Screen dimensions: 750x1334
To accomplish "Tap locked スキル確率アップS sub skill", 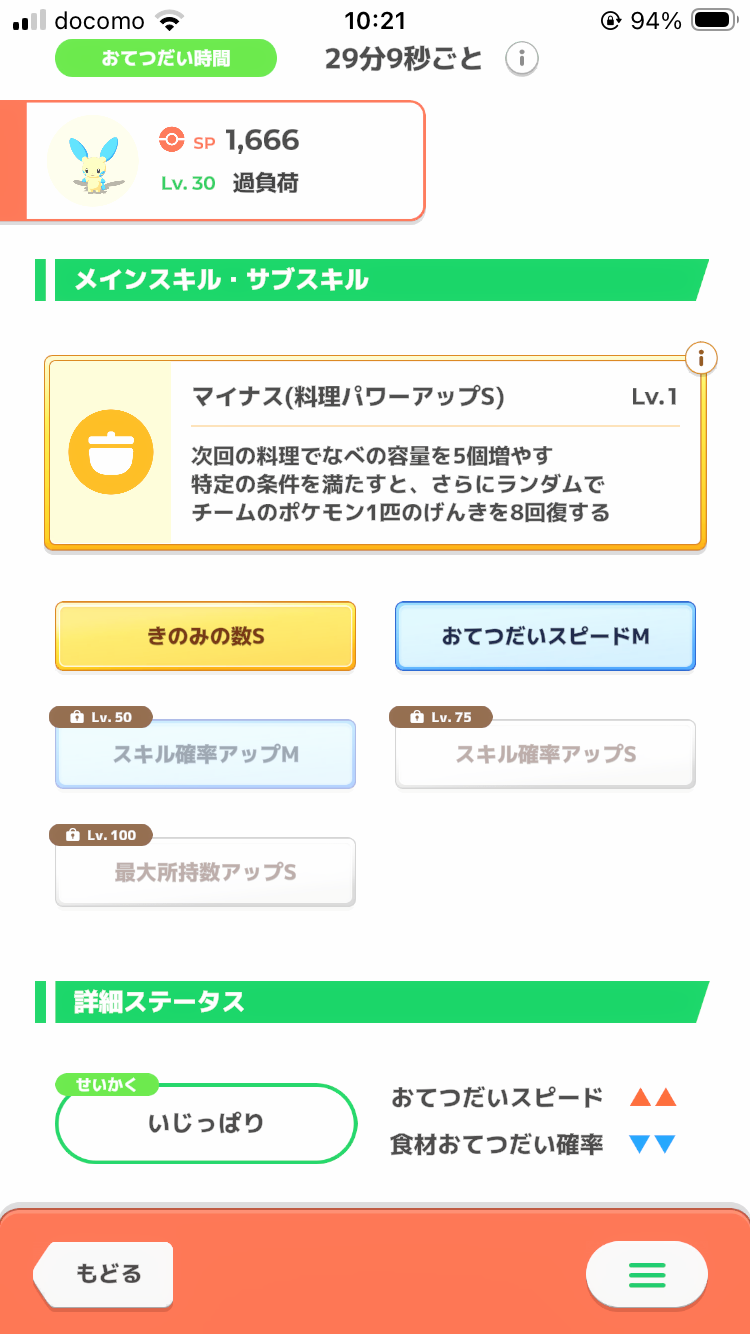I will tap(545, 754).
